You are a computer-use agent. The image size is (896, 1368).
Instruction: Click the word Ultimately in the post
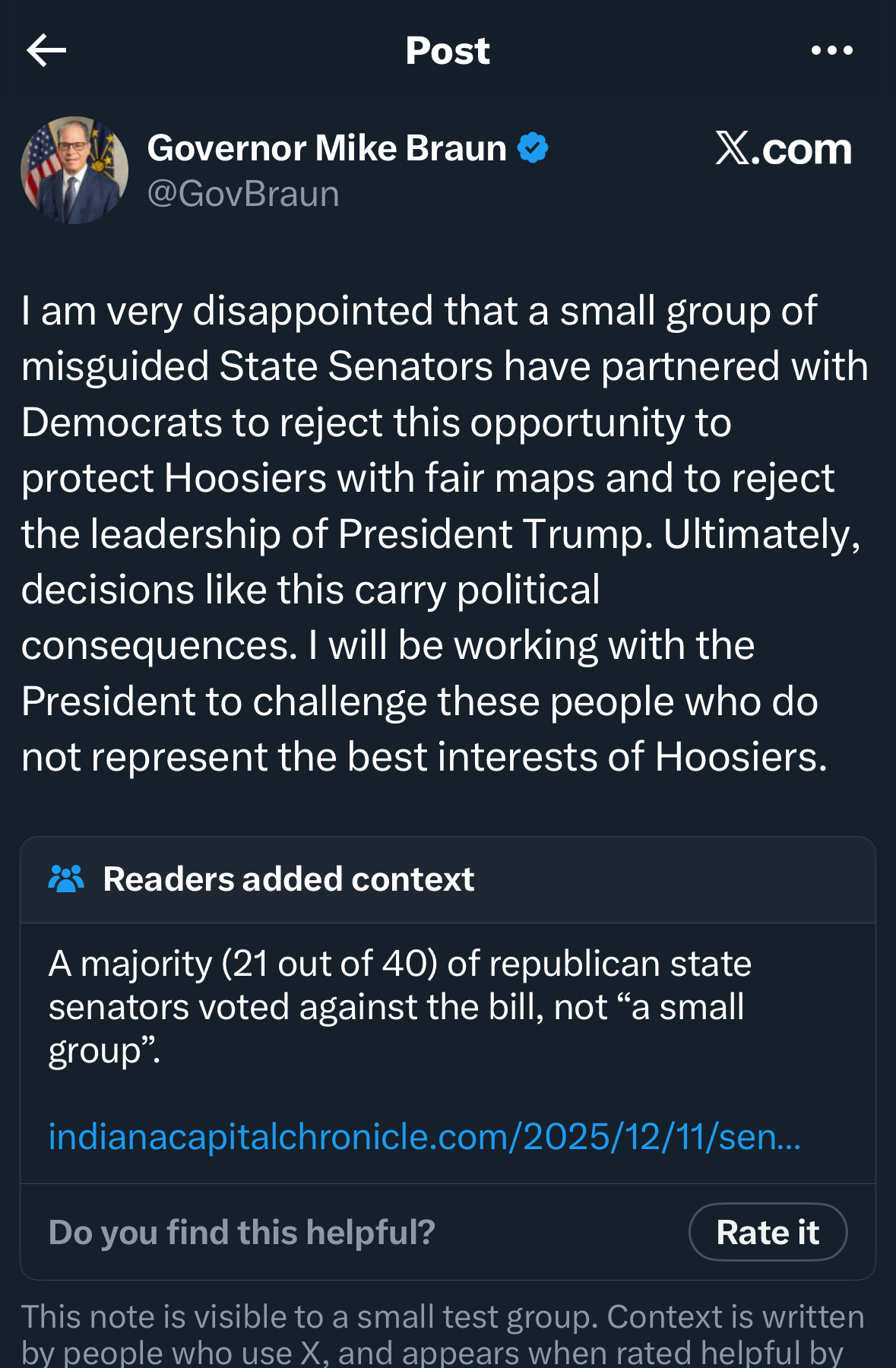[761, 534]
